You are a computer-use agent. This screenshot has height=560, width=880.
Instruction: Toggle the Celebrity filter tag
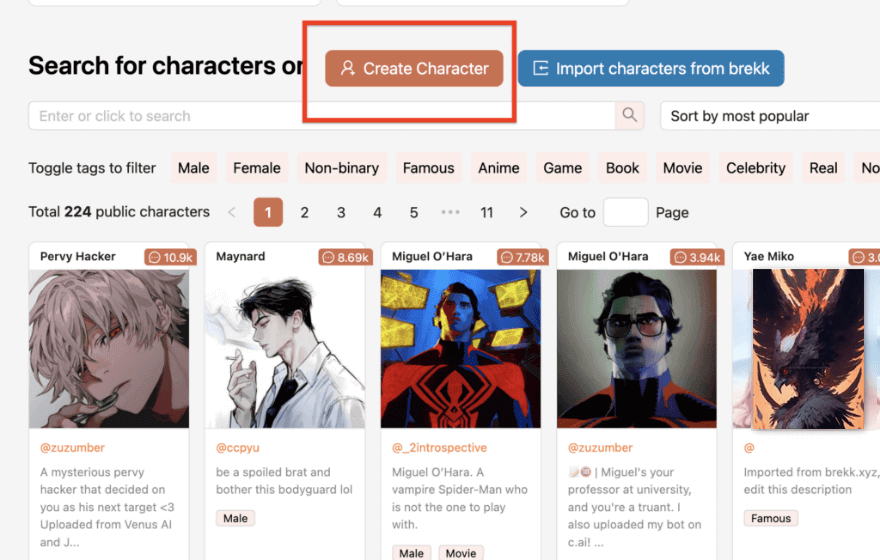tap(756, 168)
